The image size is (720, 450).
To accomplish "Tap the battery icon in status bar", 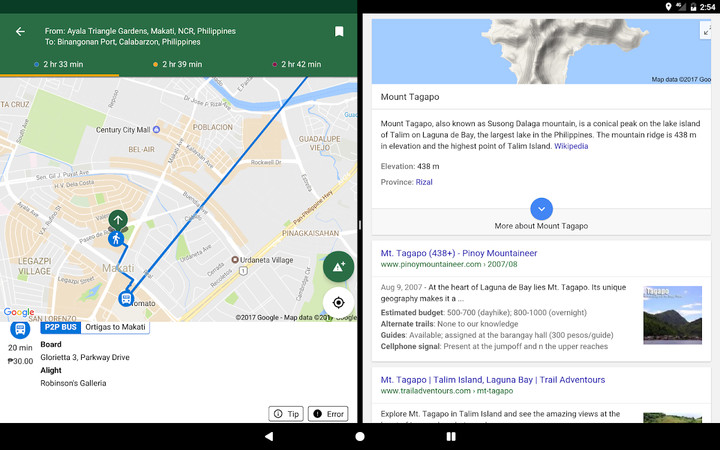I will [x=693, y=6].
